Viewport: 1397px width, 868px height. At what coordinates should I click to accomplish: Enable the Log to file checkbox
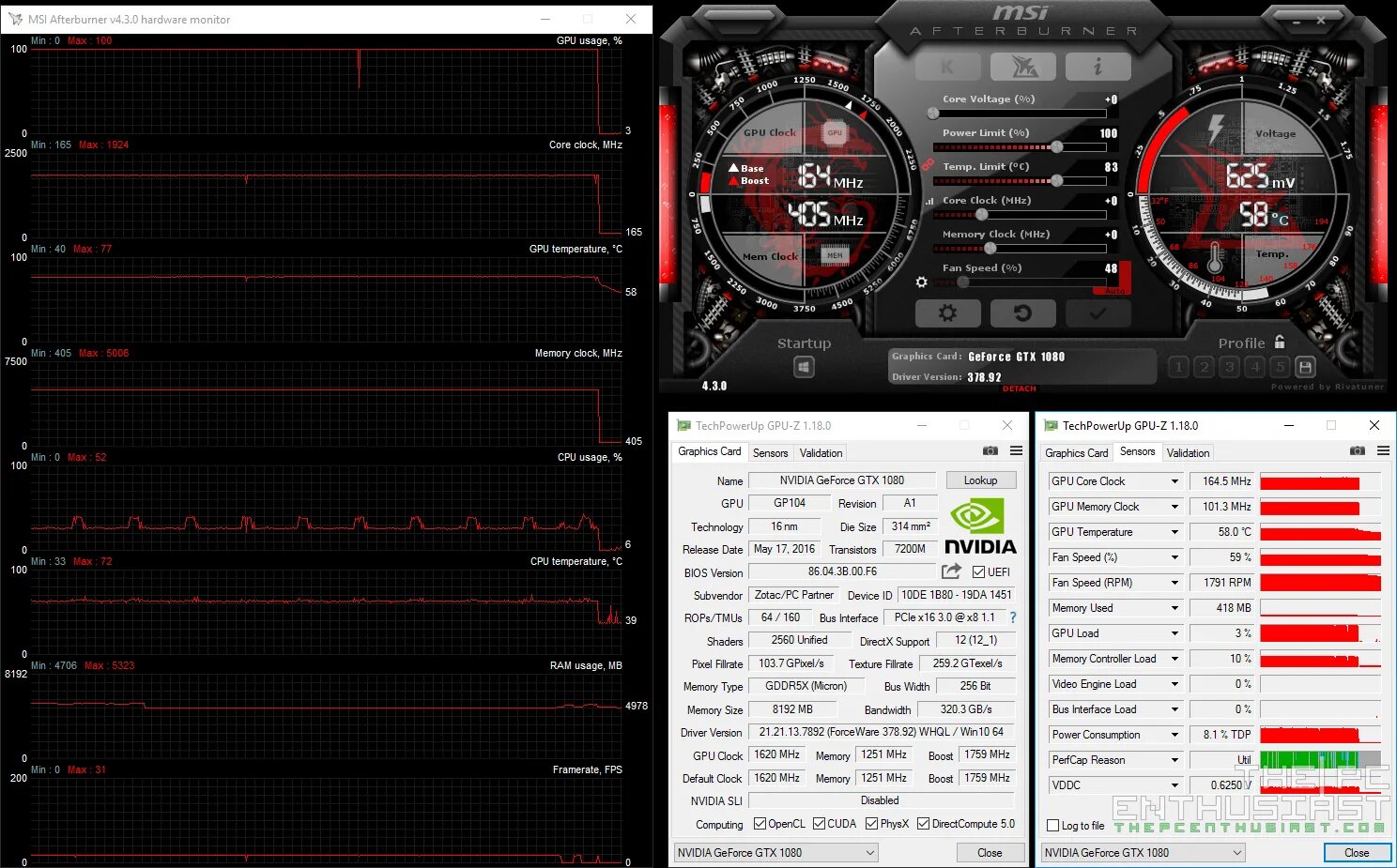click(x=1052, y=826)
